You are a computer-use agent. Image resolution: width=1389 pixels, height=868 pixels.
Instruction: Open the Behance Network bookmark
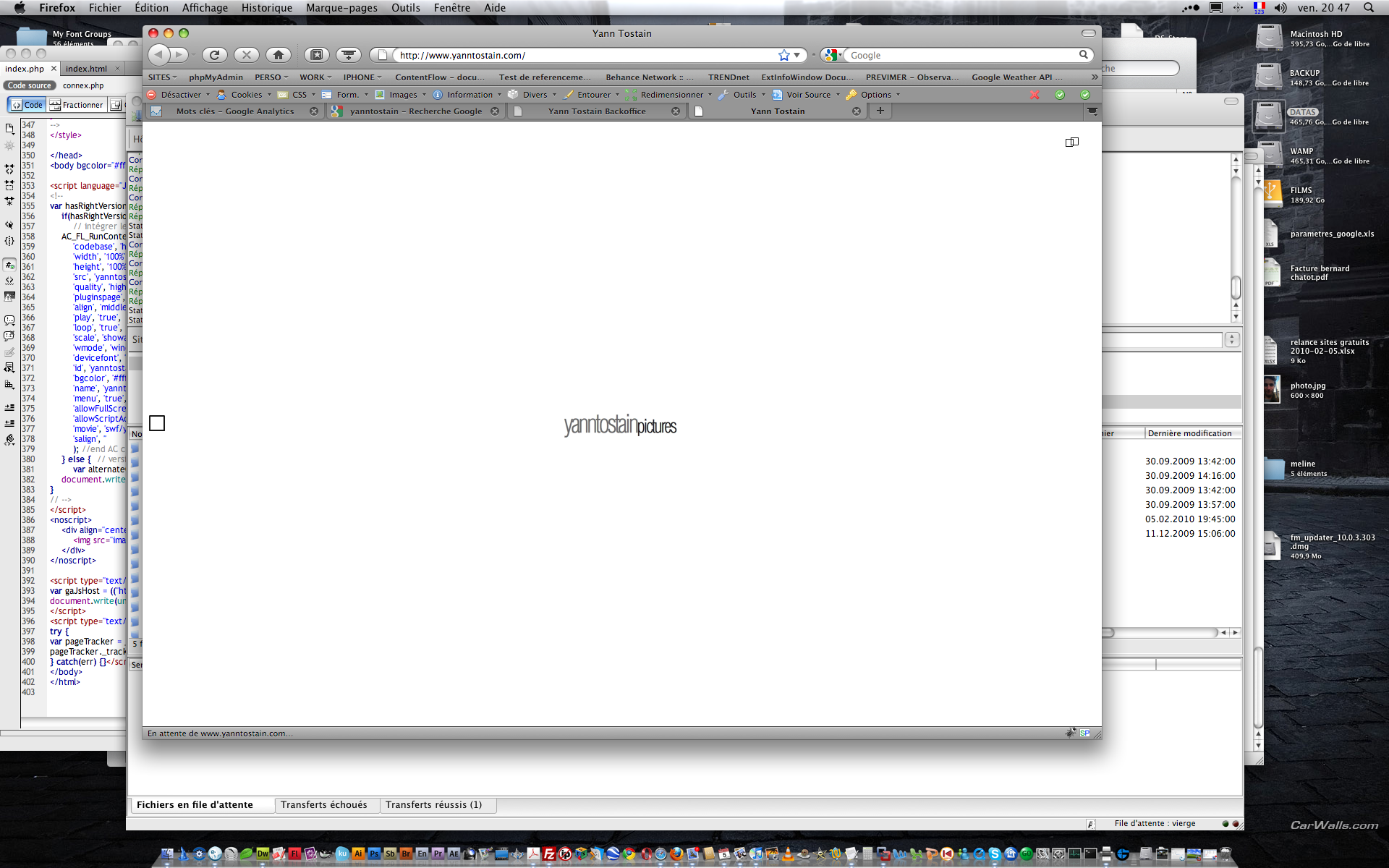click(x=650, y=77)
